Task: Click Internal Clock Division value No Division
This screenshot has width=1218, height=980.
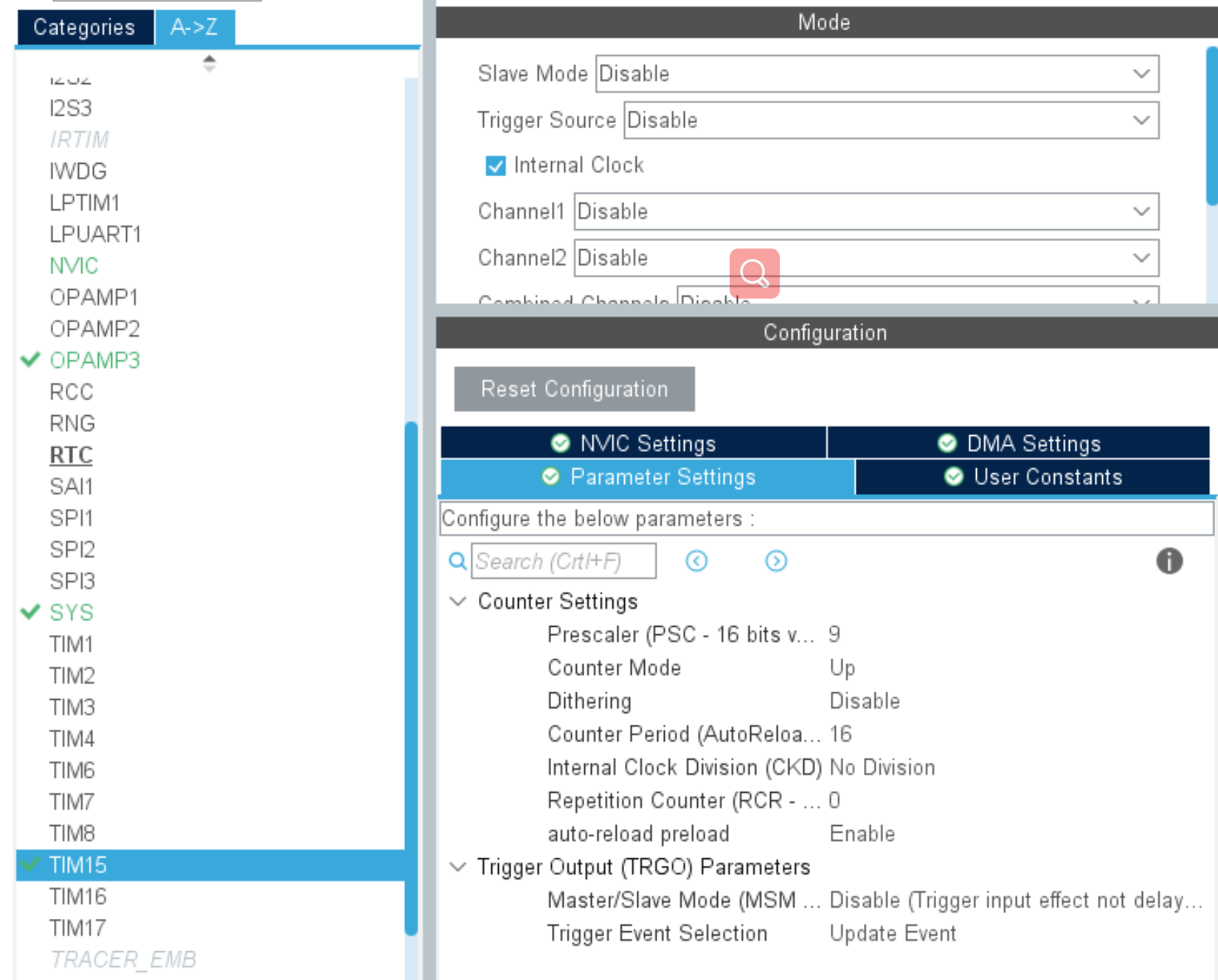Action: [x=882, y=767]
